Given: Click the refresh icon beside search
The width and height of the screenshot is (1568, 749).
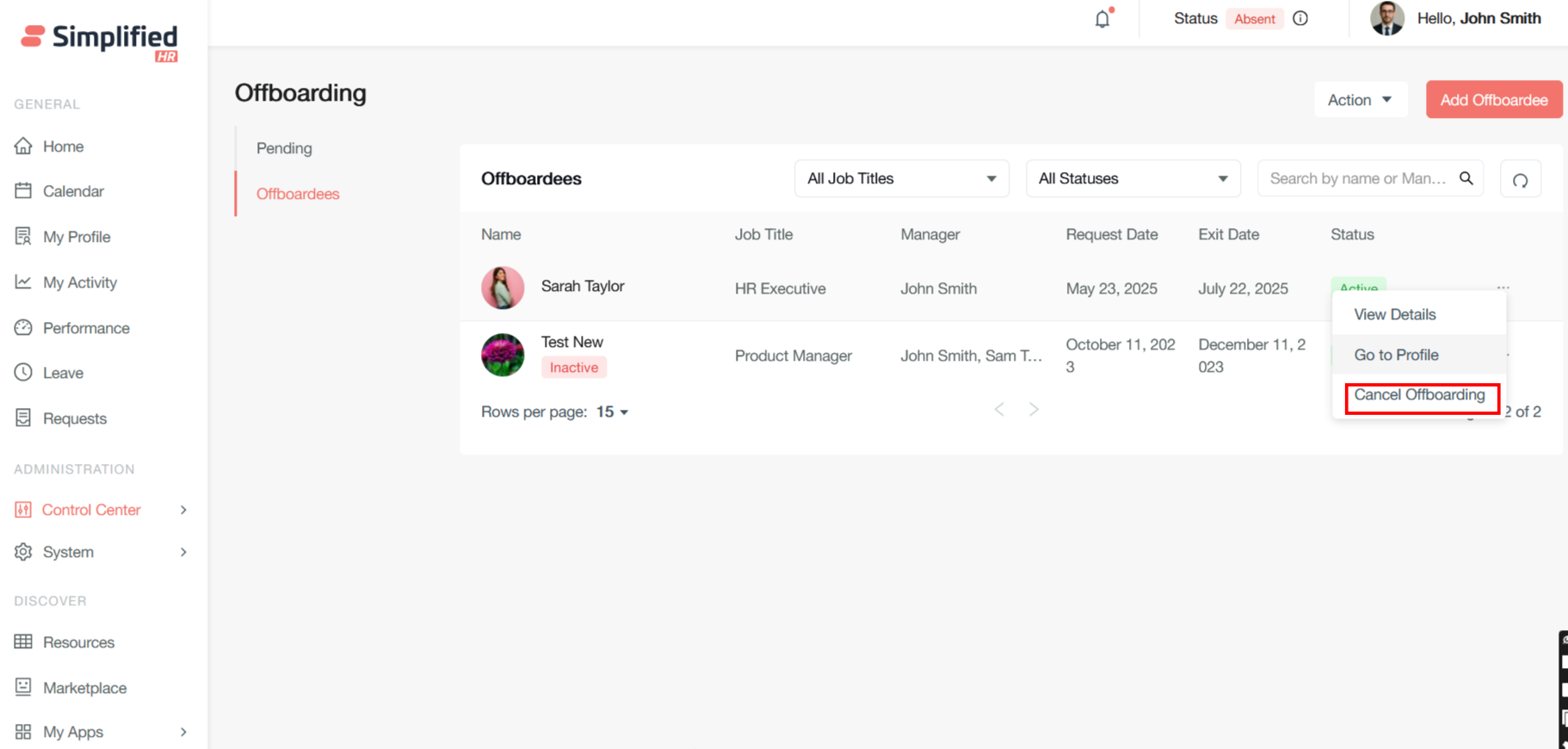Looking at the screenshot, I should pyautogui.click(x=1520, y=180).
